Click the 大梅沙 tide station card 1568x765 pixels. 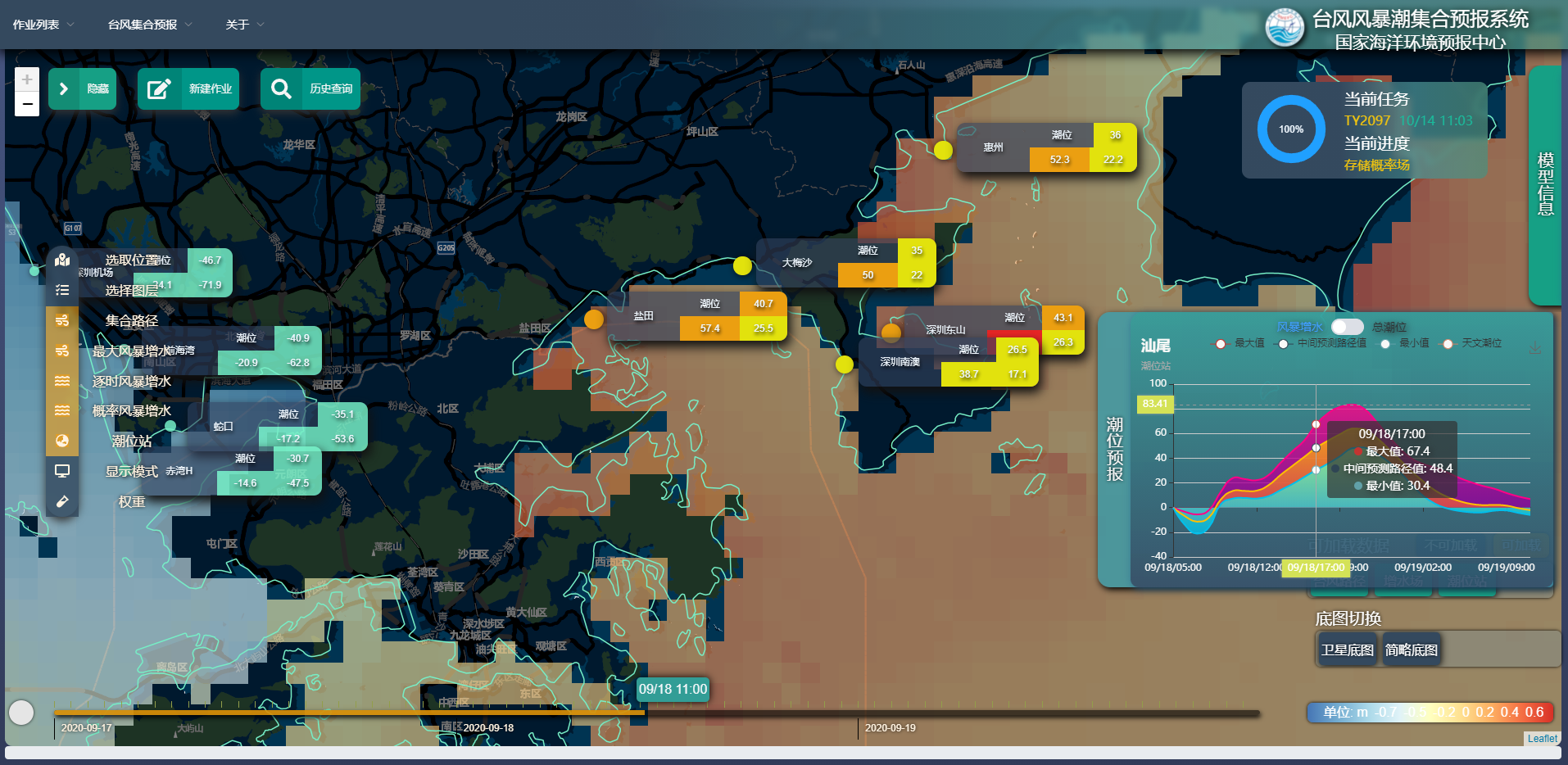pyautogui.click(x=846, y=263)
